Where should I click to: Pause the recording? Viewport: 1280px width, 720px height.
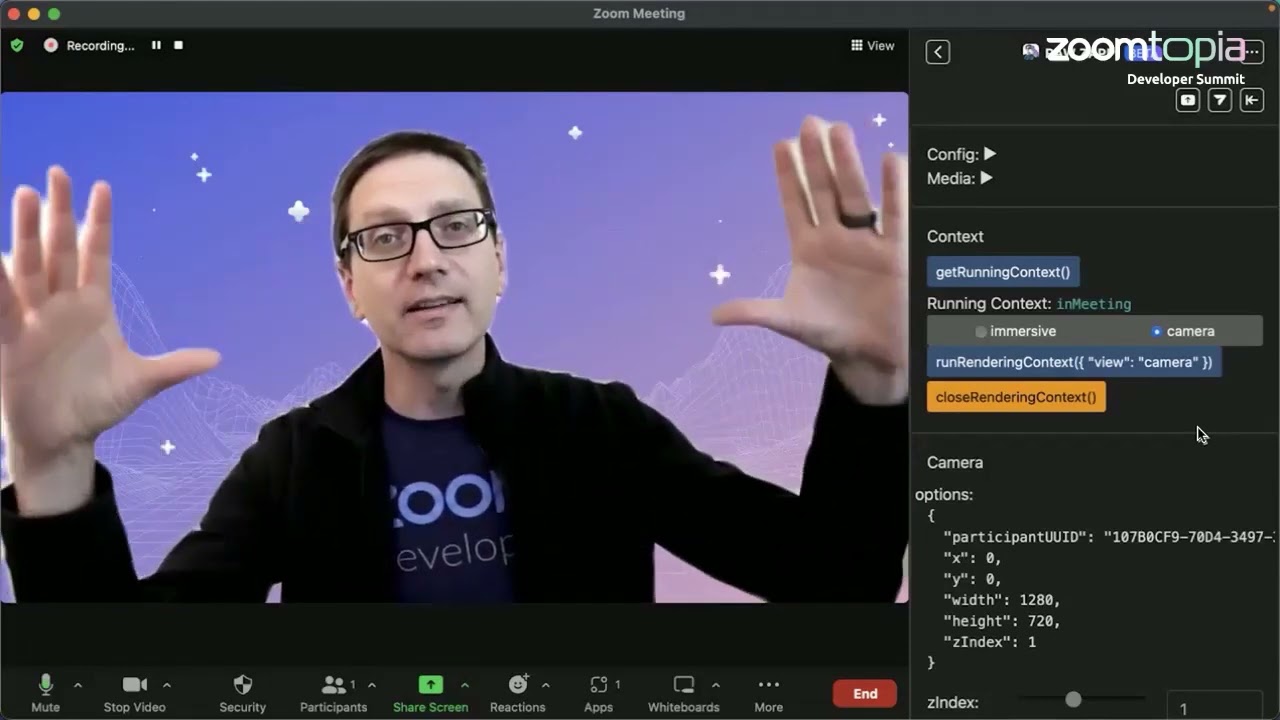click(156, 45)
